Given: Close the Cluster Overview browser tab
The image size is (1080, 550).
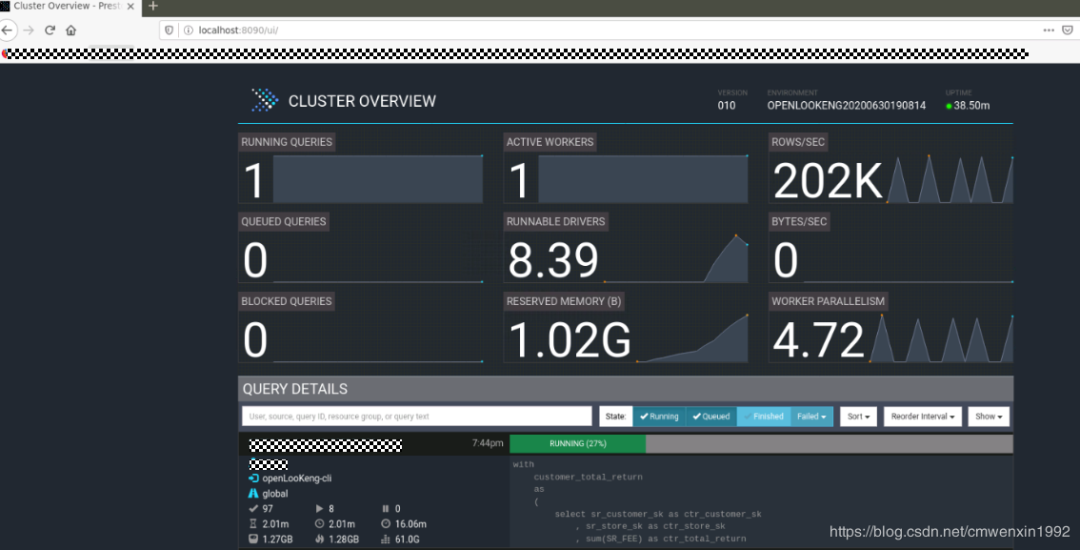Looking at the screenshot, I should 131,6.
